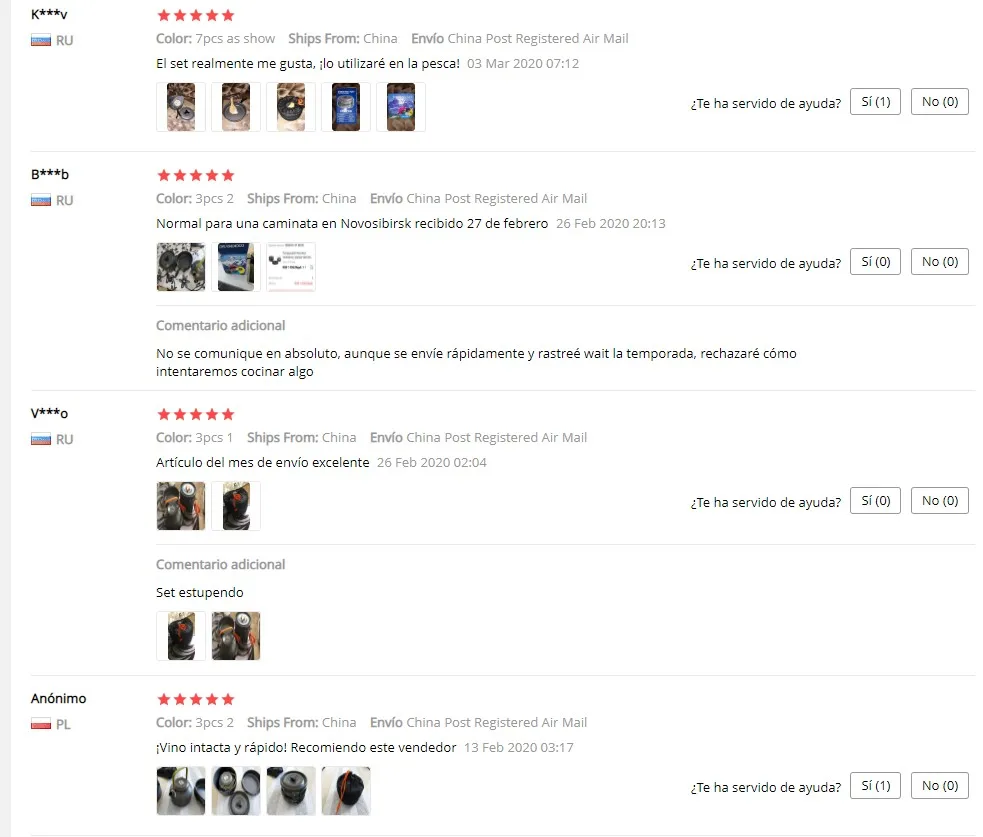Click Russian flag icon beside K***v
Screen dimensions: 983x837
point(41,41)
